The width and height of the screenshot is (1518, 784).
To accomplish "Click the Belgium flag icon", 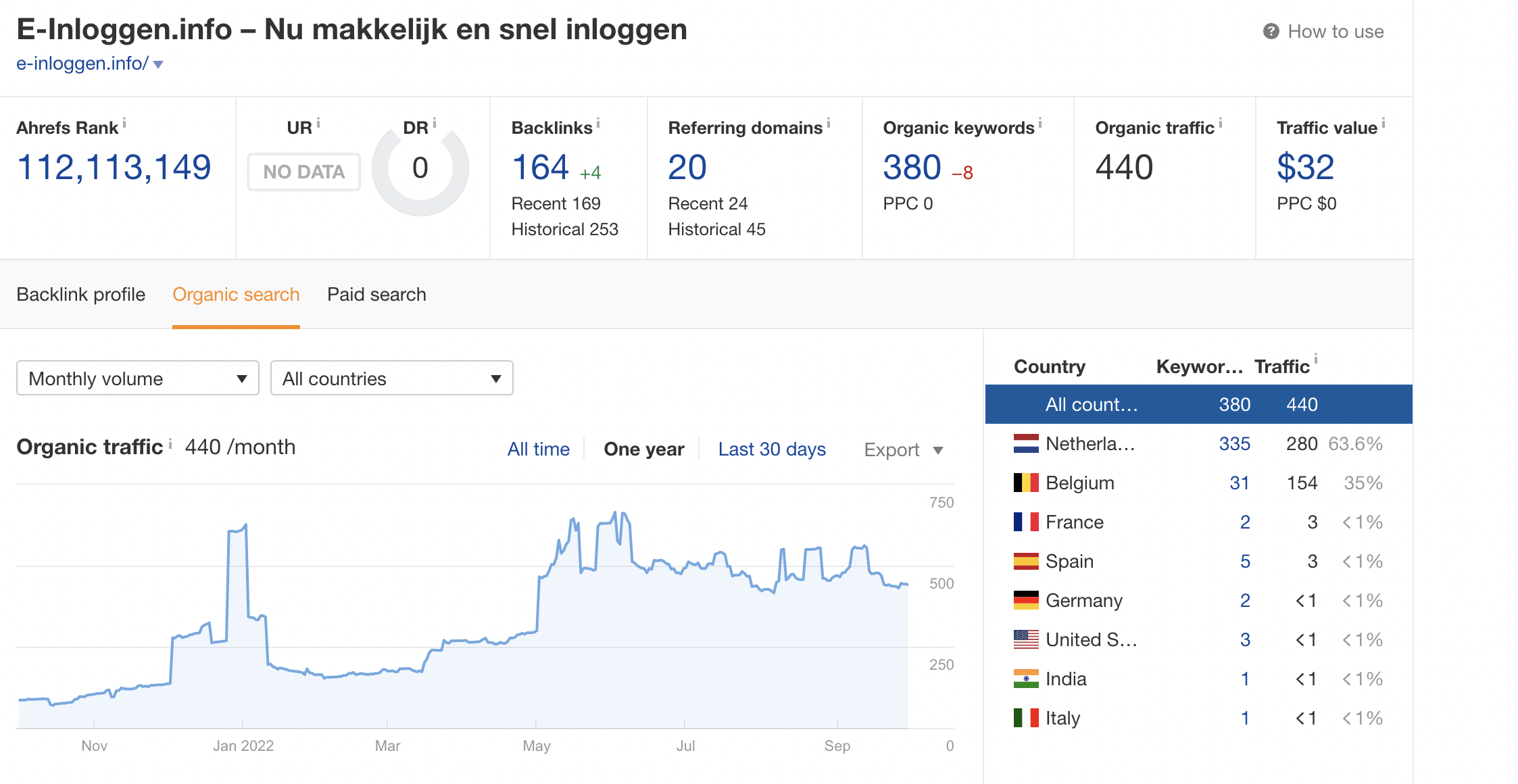I will (1026, 483).
